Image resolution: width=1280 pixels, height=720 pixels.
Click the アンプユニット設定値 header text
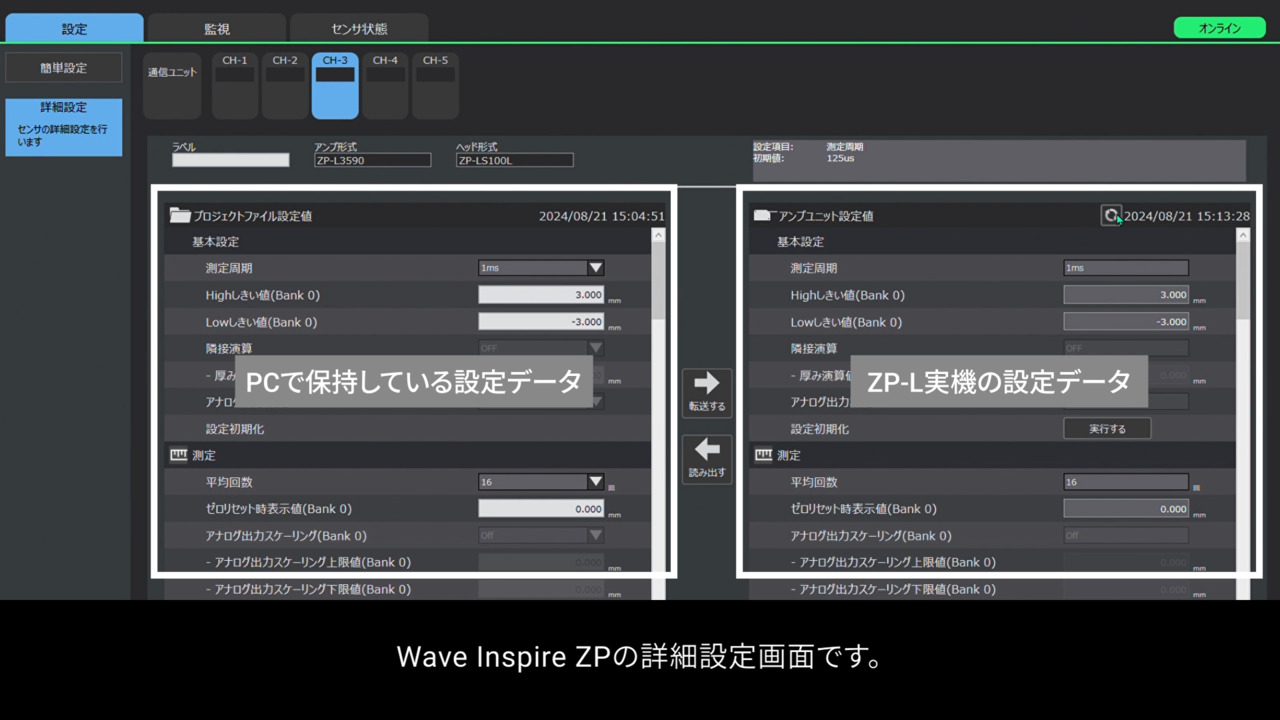coord(826,216)
